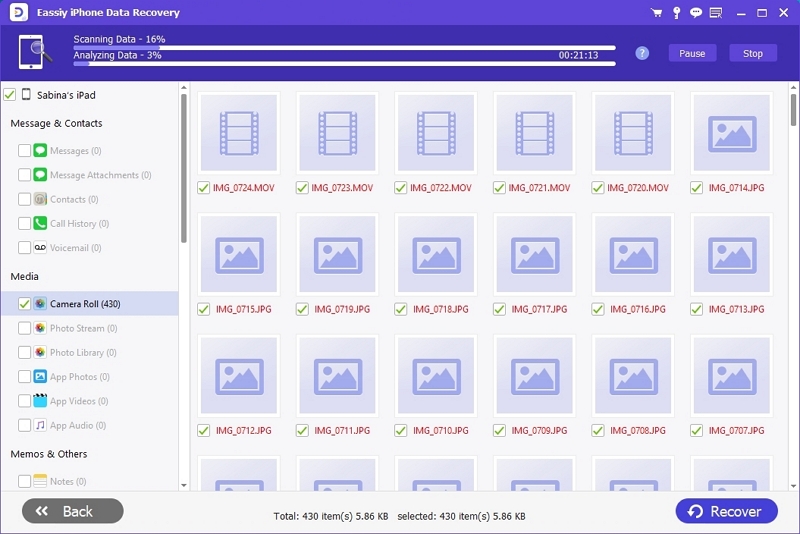800x534 pixels.
Task: Select Photo Library in Media section
Action: [x=83, y=352]
